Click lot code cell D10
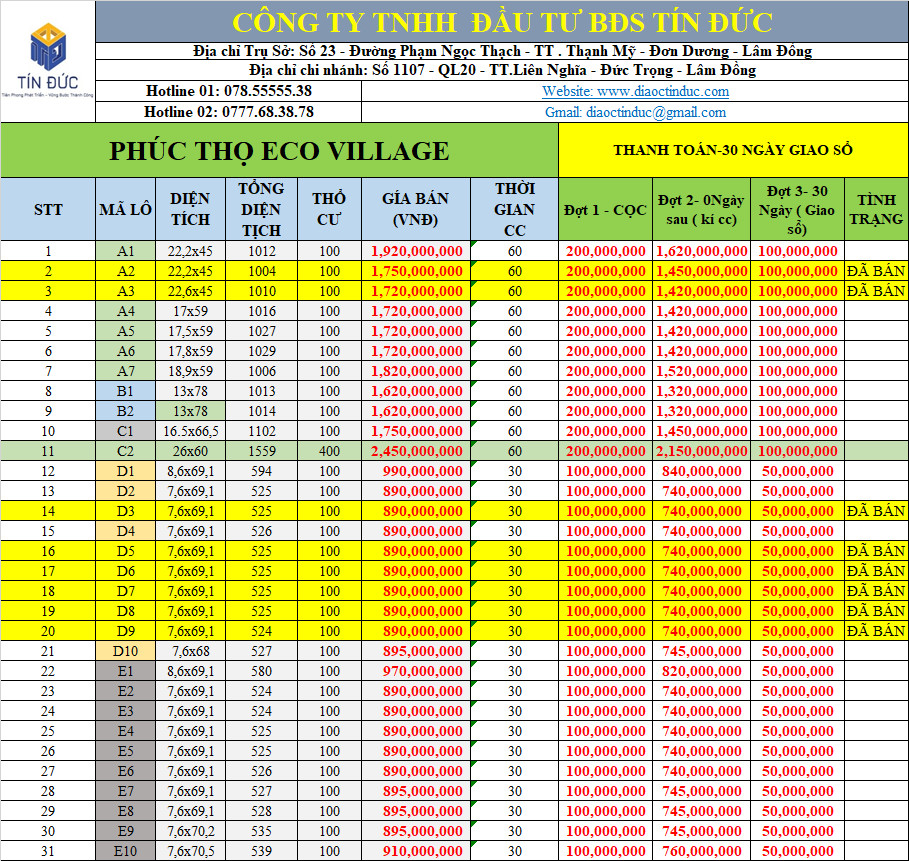The width and height of the screenshot is (909, 861). pyautogui.click(x=125, y=651)
